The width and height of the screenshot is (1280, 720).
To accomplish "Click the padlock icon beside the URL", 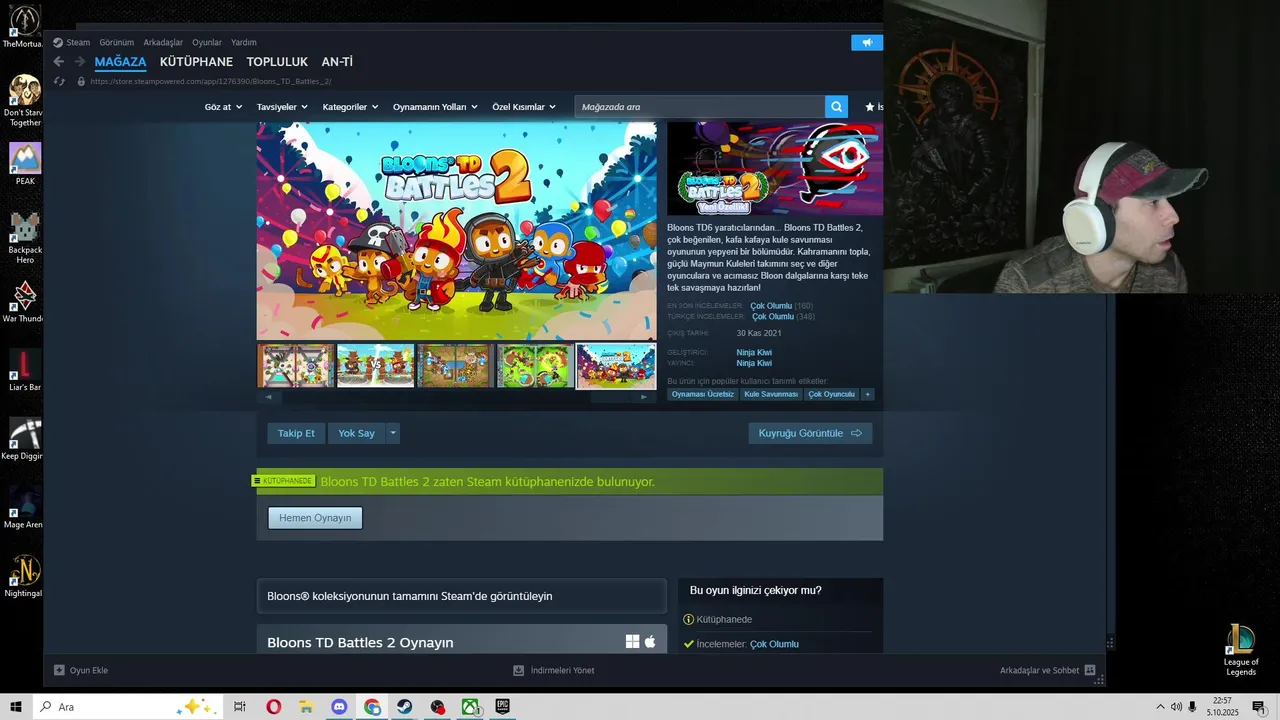I will tap(81, 81).
